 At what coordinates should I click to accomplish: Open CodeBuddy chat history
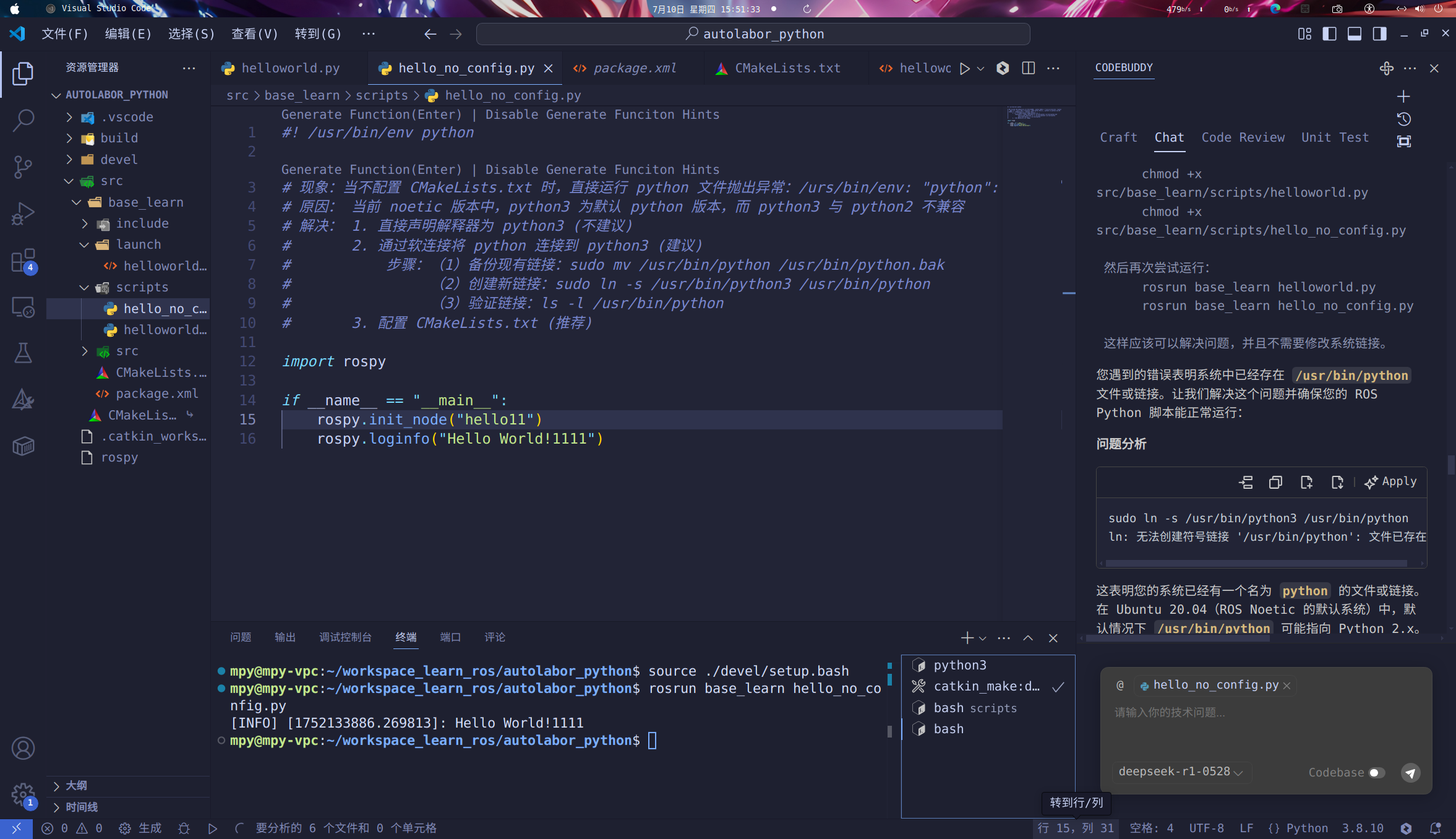pos(1403,119)
